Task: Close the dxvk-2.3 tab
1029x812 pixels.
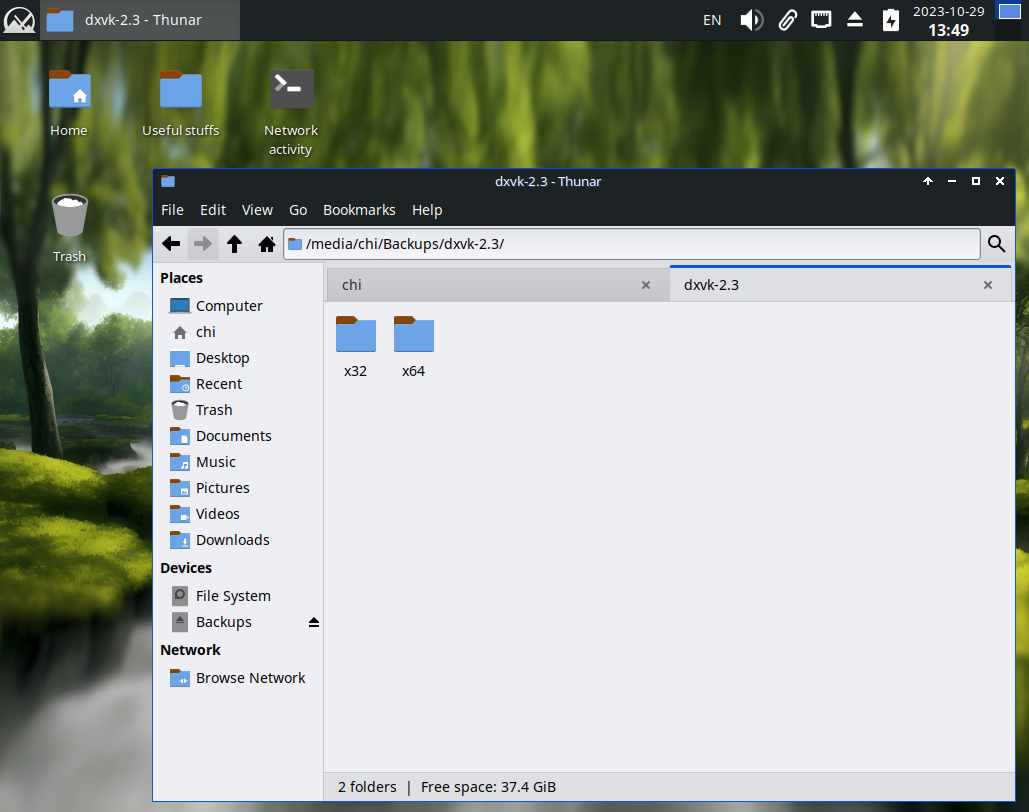Action: [x=988, y=285]
